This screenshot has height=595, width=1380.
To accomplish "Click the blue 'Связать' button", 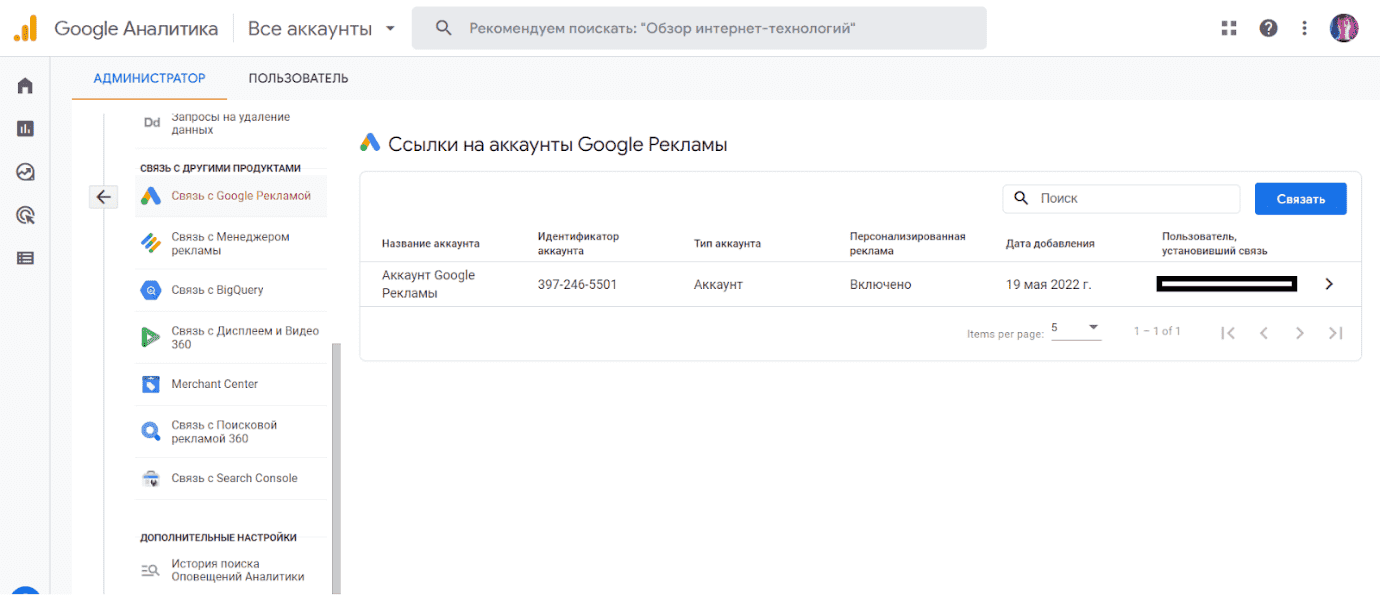I will (1300, 198).
